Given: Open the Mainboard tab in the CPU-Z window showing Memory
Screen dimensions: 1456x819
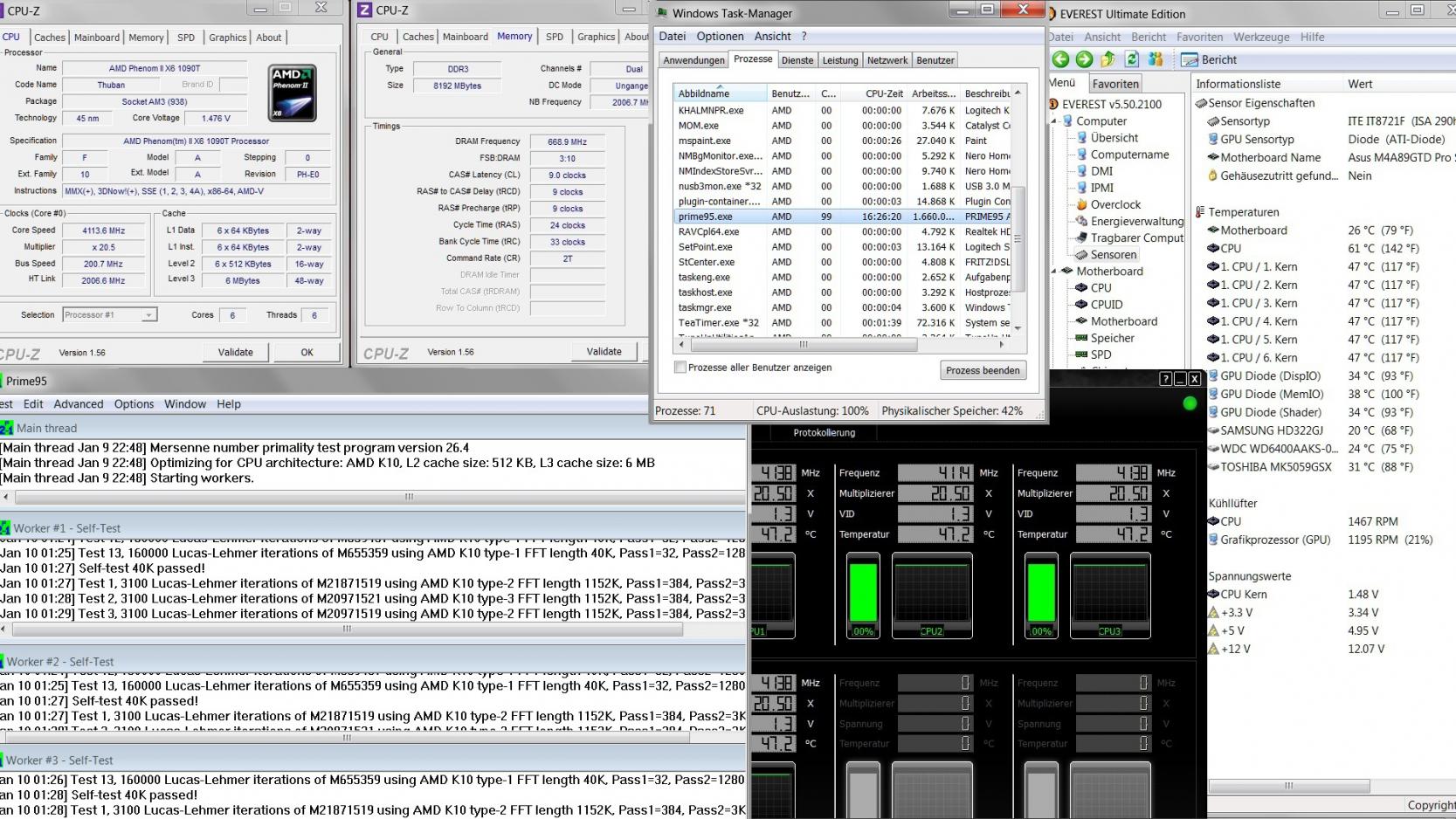Looking at the screenshot, I should [465, 37].
